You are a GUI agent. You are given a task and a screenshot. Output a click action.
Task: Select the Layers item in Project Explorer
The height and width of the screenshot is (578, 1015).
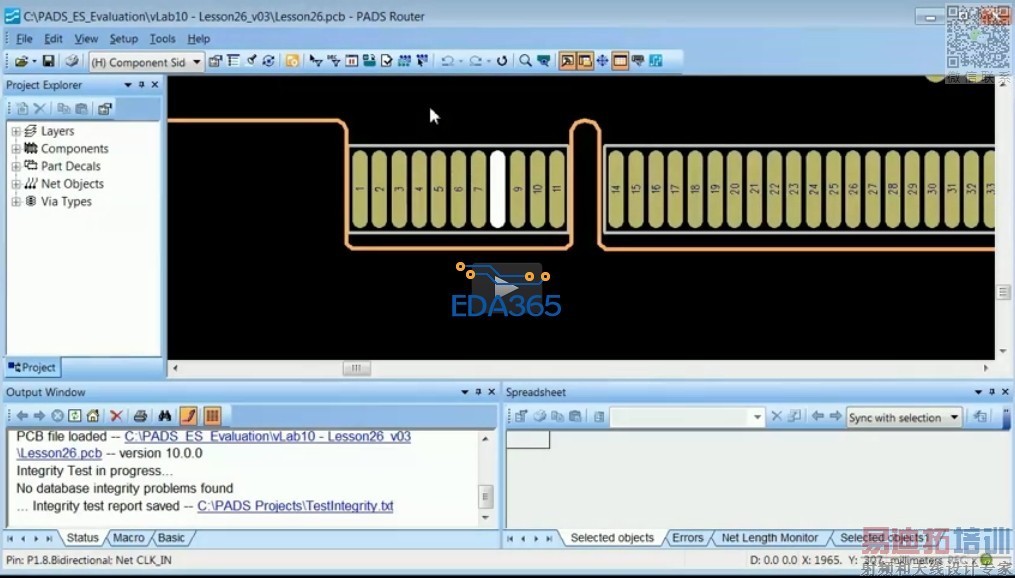[x=57, y=131]
